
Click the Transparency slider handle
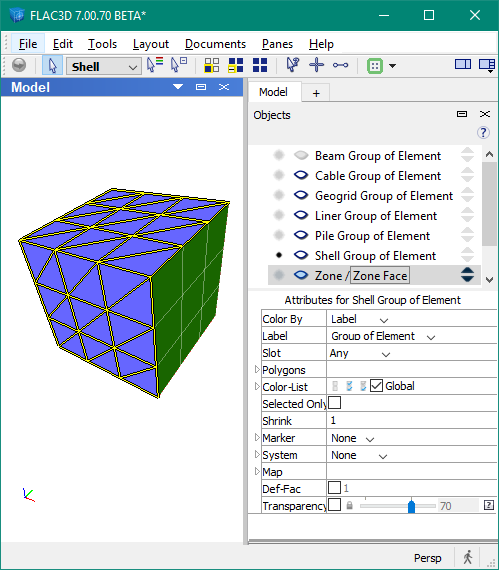click(411, 506)
